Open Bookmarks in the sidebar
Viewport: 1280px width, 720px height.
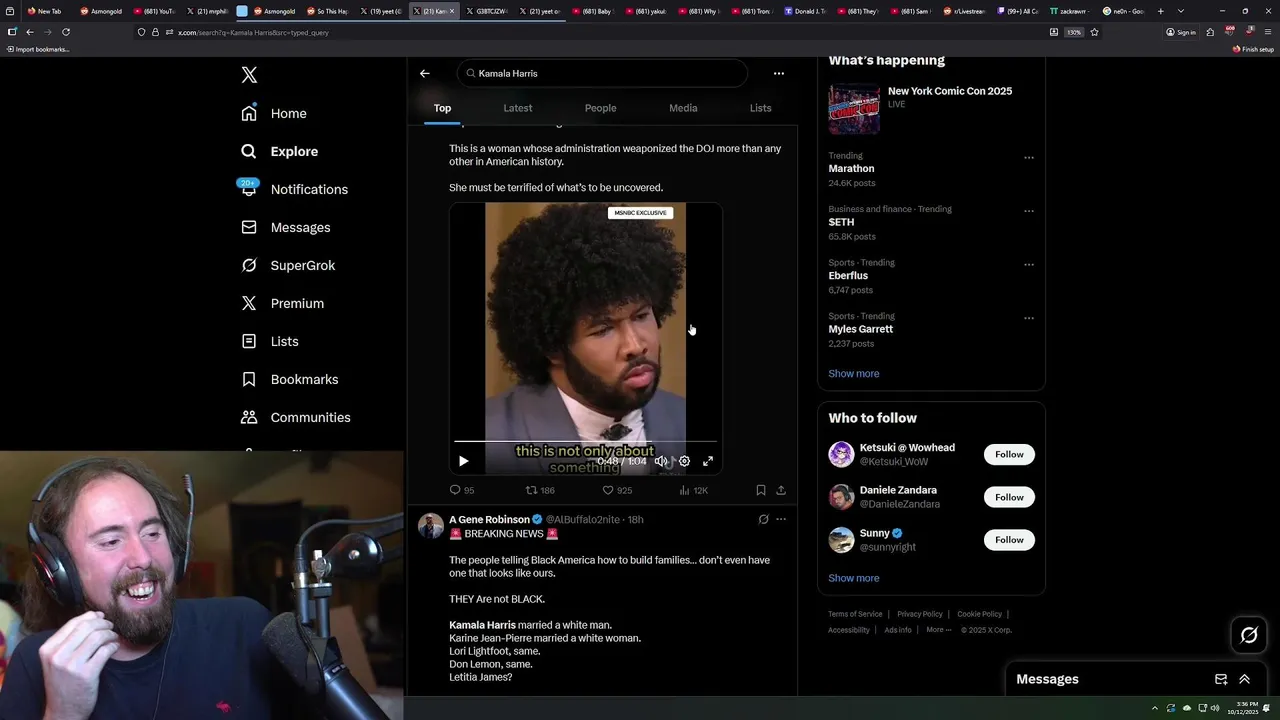click(x=290, y=379)
